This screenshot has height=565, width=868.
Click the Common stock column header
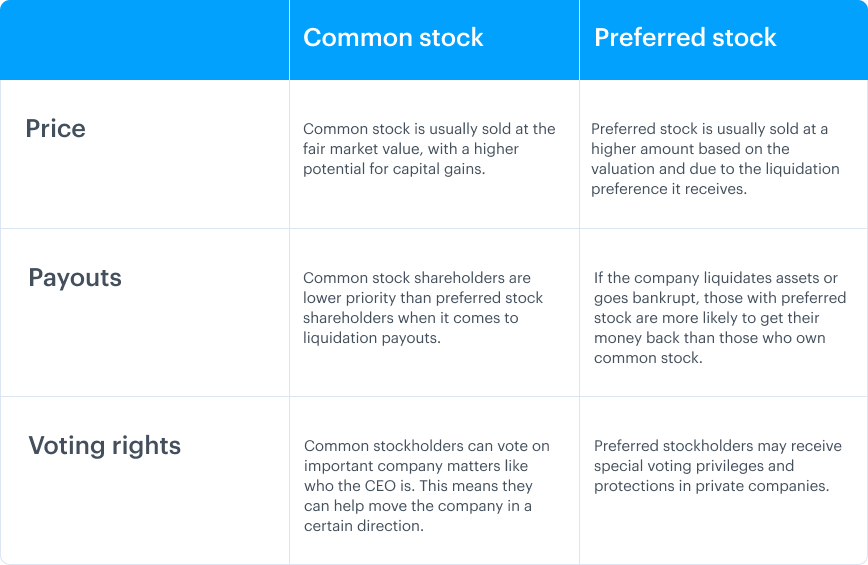coord(393,38)
